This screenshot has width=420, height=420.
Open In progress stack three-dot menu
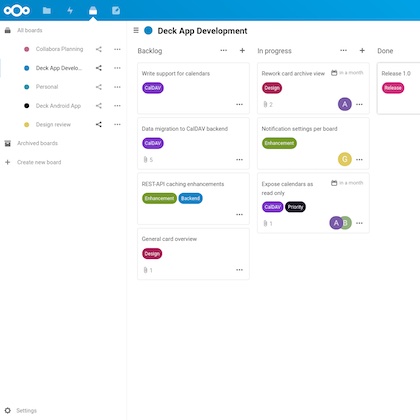pyautogui.click(x=344, y=51)
